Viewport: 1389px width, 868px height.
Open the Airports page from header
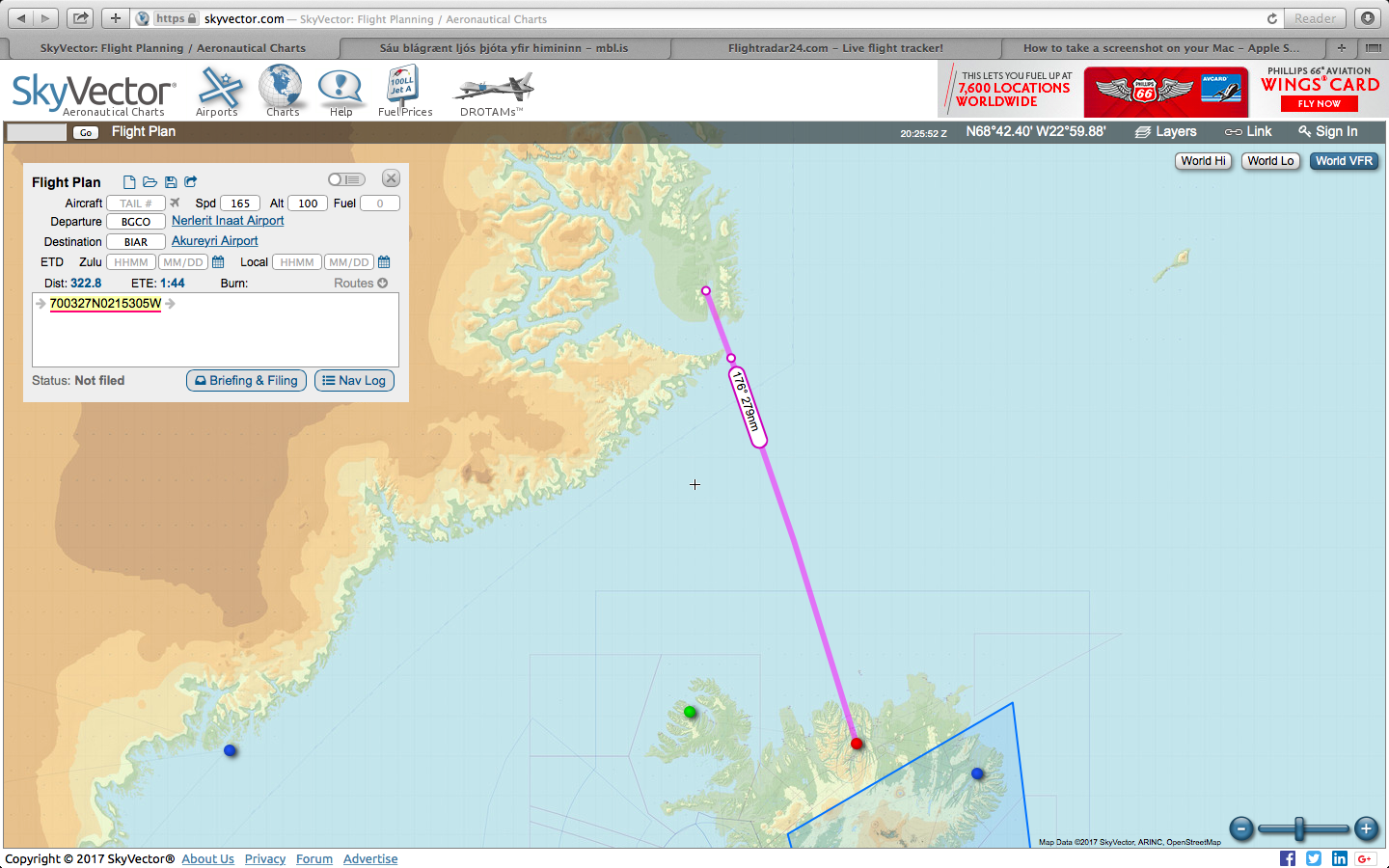tap(218, 92)
